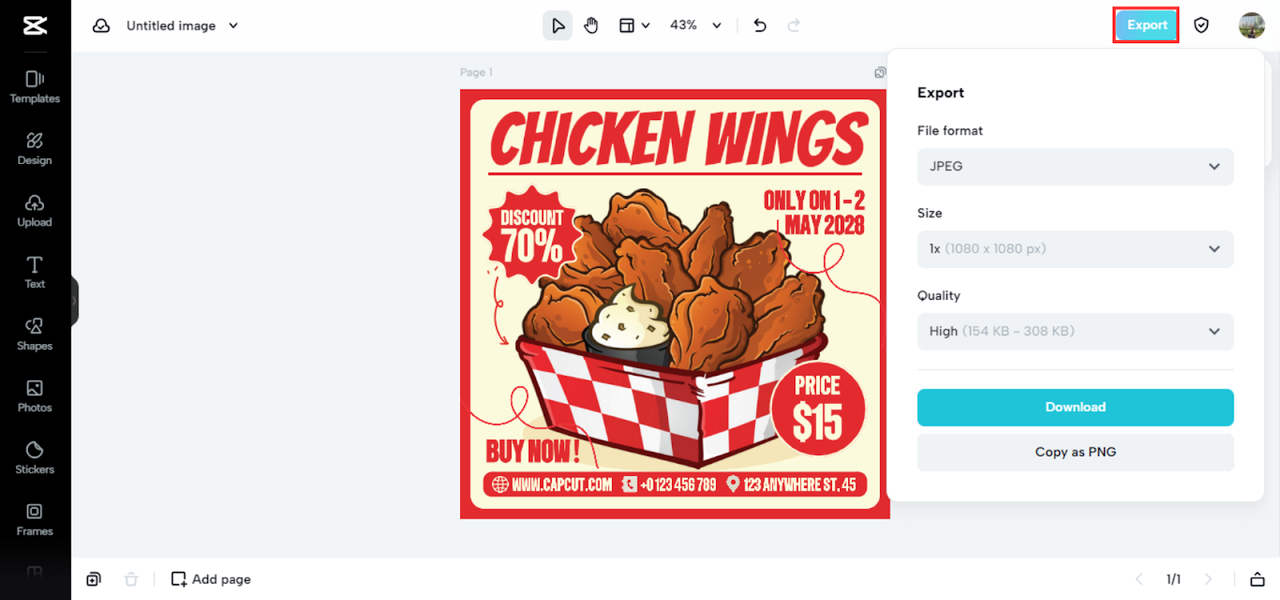Expand the collapsed side panel handle
The width and height of the screenshot is (1280, 600).
coord(74,300)
